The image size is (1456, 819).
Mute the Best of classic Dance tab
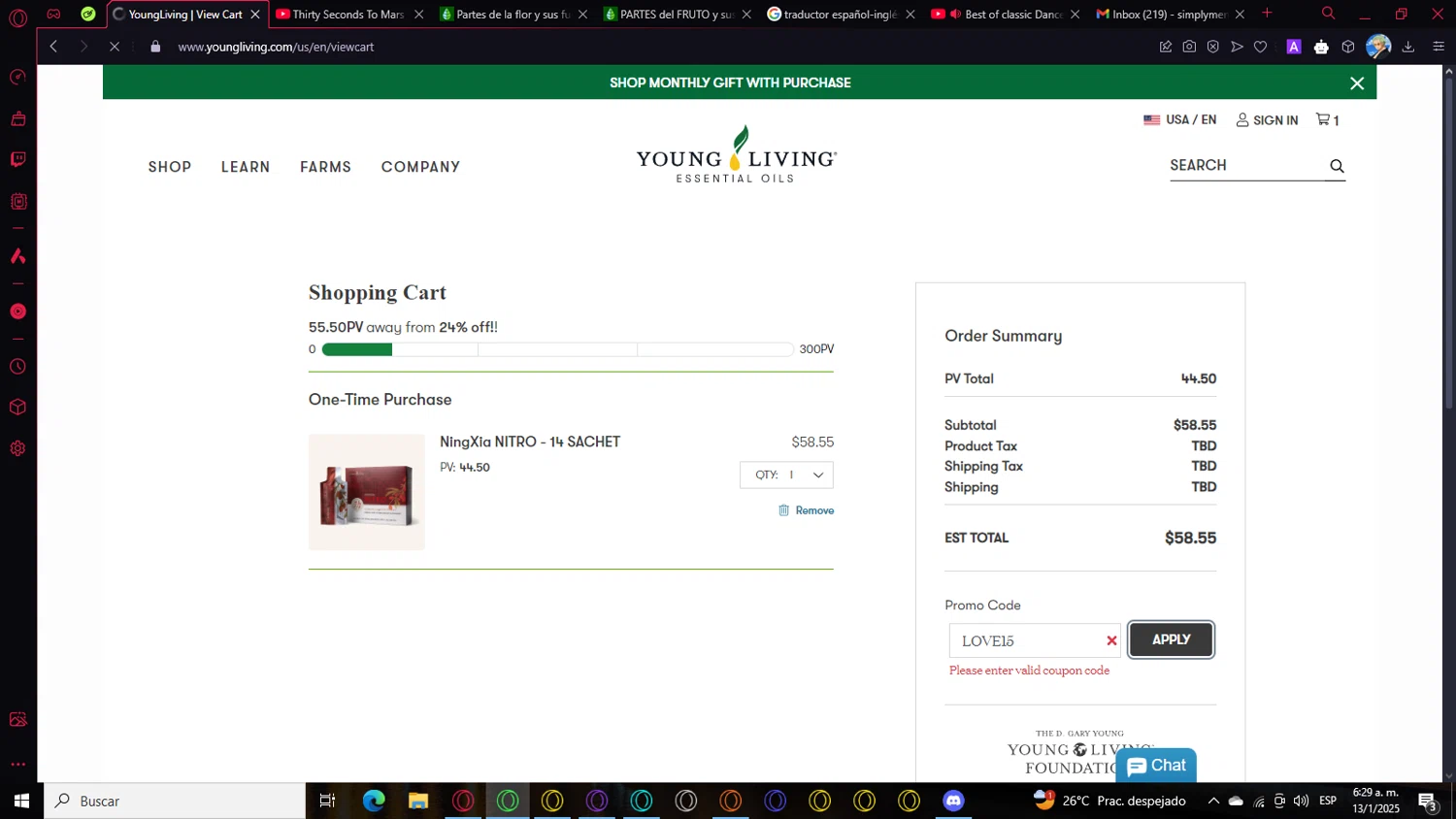[x=956, y=14]
